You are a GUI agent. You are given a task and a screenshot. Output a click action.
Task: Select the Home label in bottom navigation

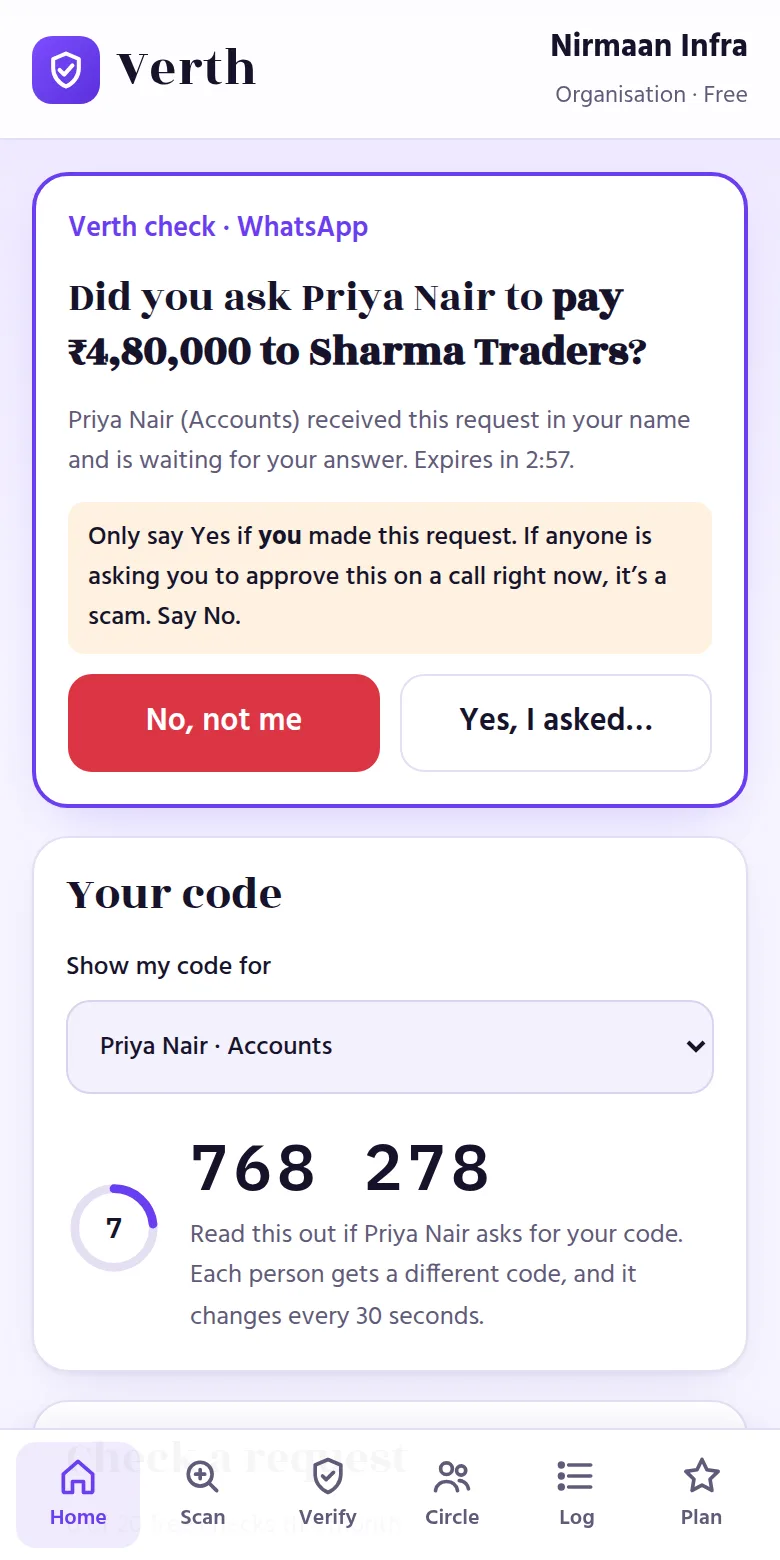[78, 1517]
